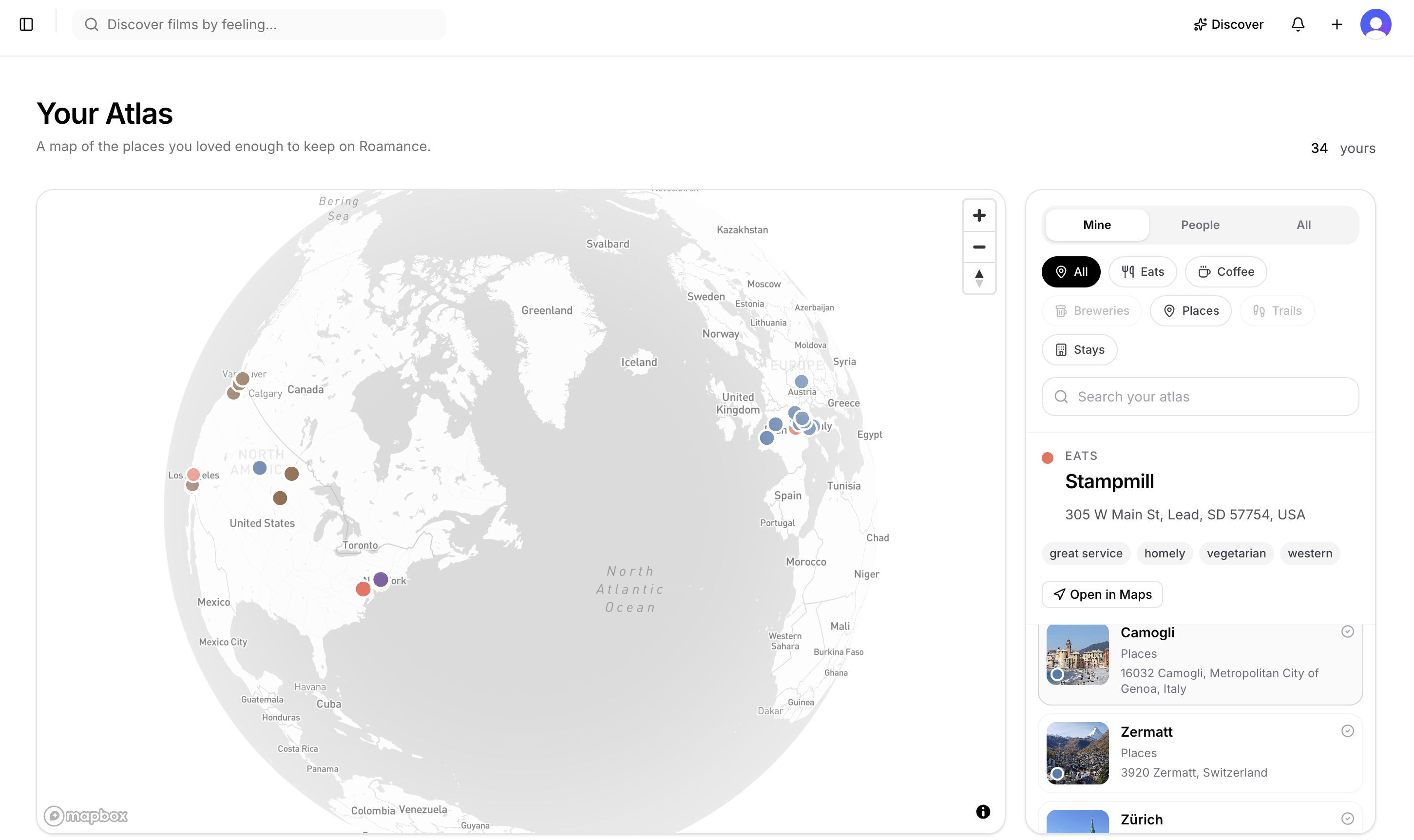Click the Mapbox logo
The width and height of the screenshot is (1414, 840).
pos(85,816)
